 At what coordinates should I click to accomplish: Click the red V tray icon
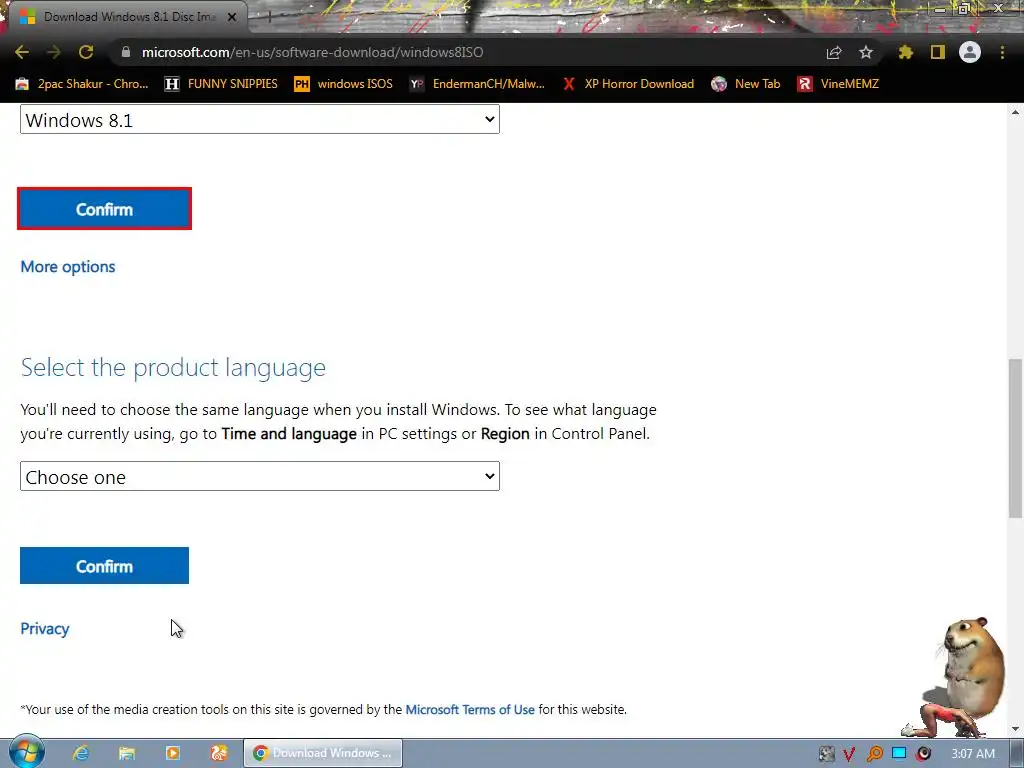point(849,754)
